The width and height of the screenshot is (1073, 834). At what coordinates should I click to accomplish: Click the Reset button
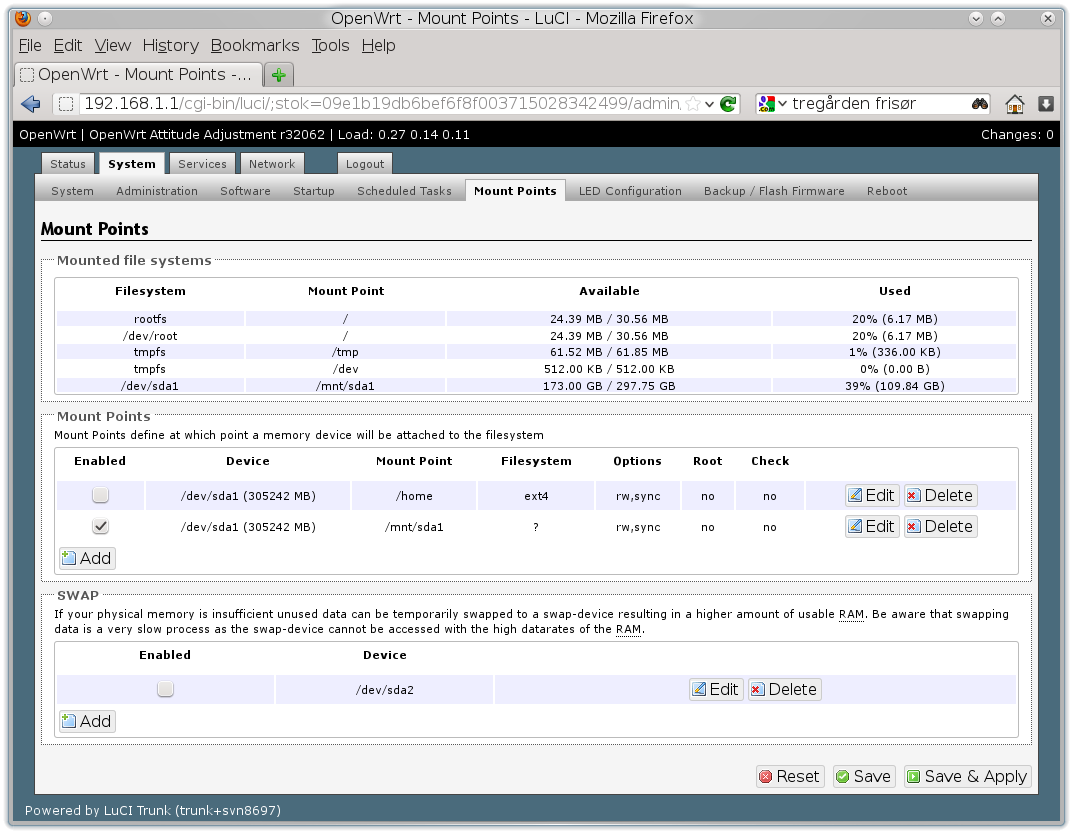[790, 777]
